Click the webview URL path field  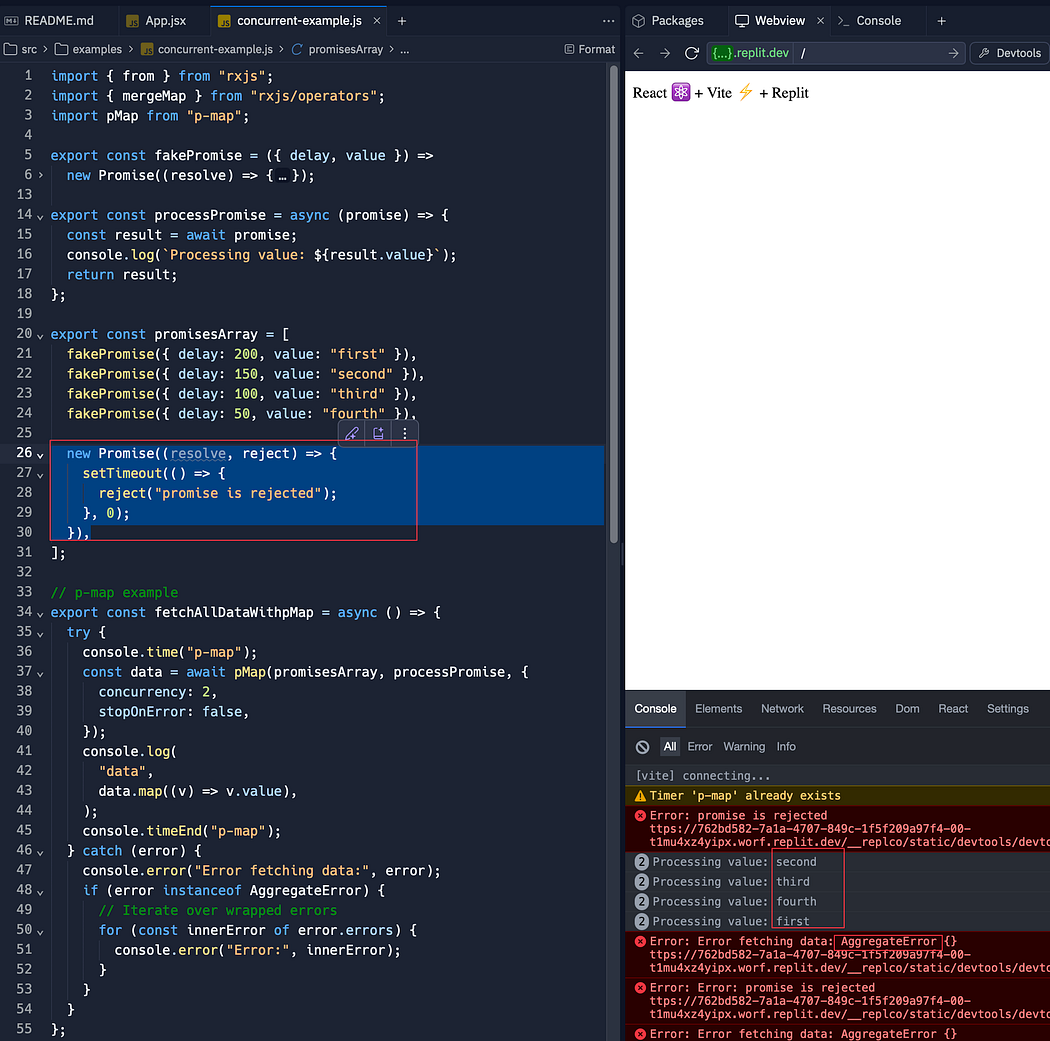(x=869, y=53)
